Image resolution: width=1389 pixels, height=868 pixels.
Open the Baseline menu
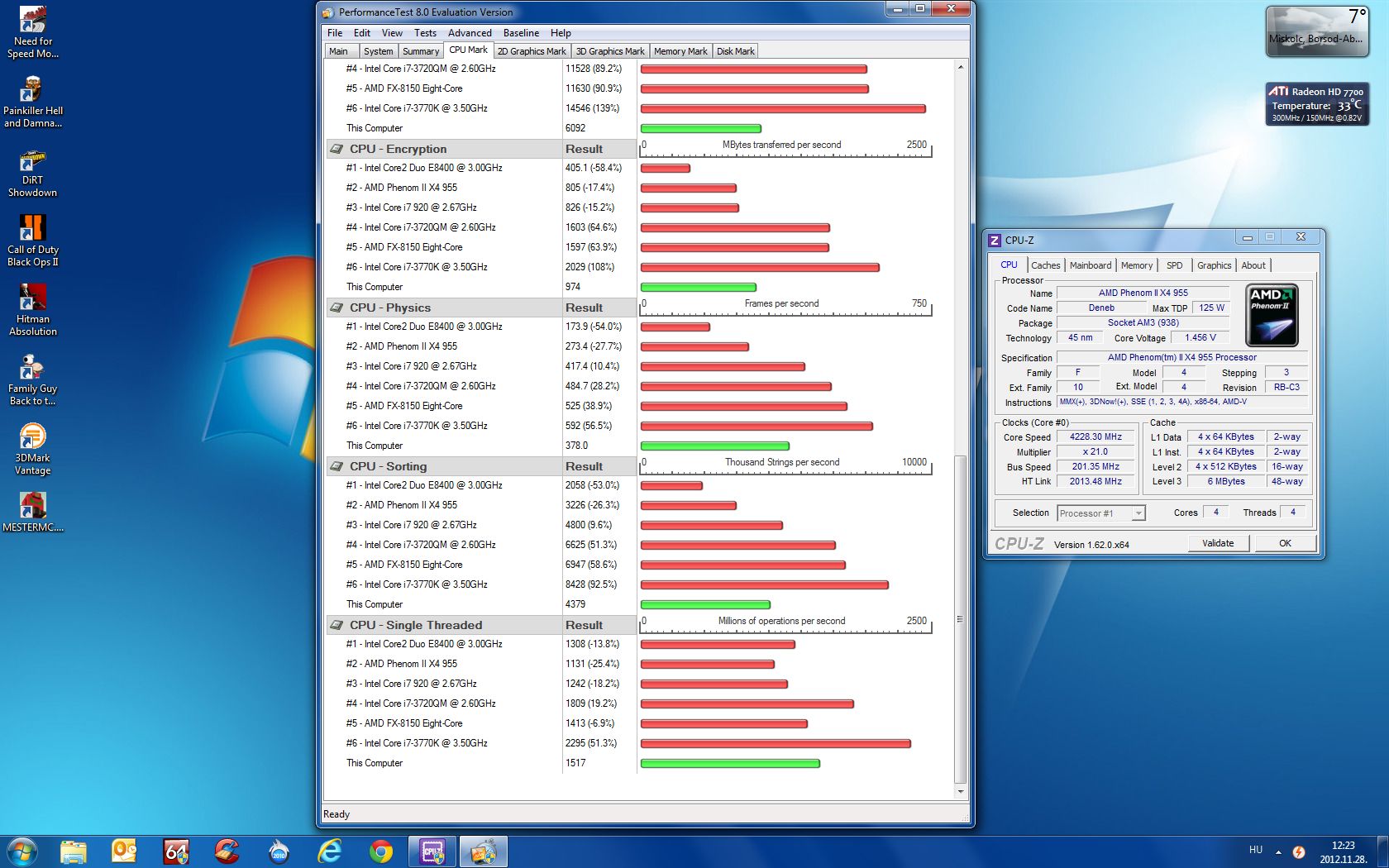coord(521,33)
